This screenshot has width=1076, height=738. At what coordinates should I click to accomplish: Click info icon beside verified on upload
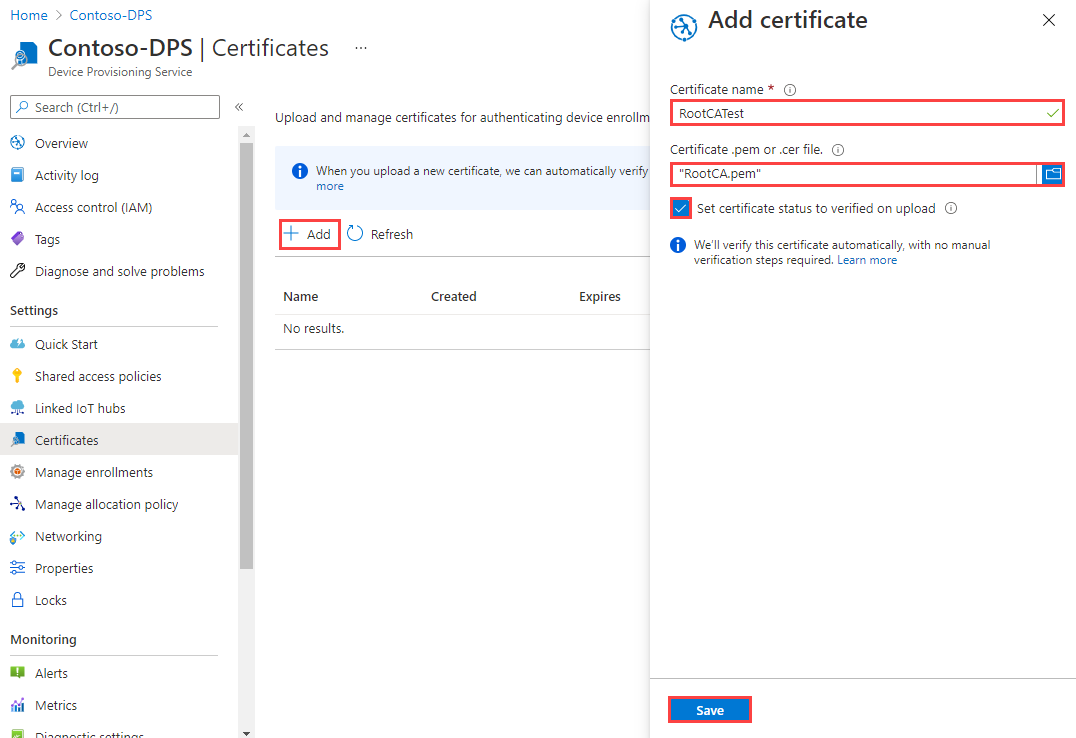951,208
